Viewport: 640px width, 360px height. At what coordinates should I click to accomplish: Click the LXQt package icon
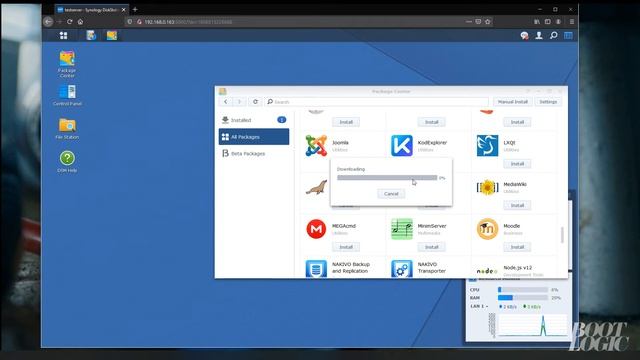point(487,146)
